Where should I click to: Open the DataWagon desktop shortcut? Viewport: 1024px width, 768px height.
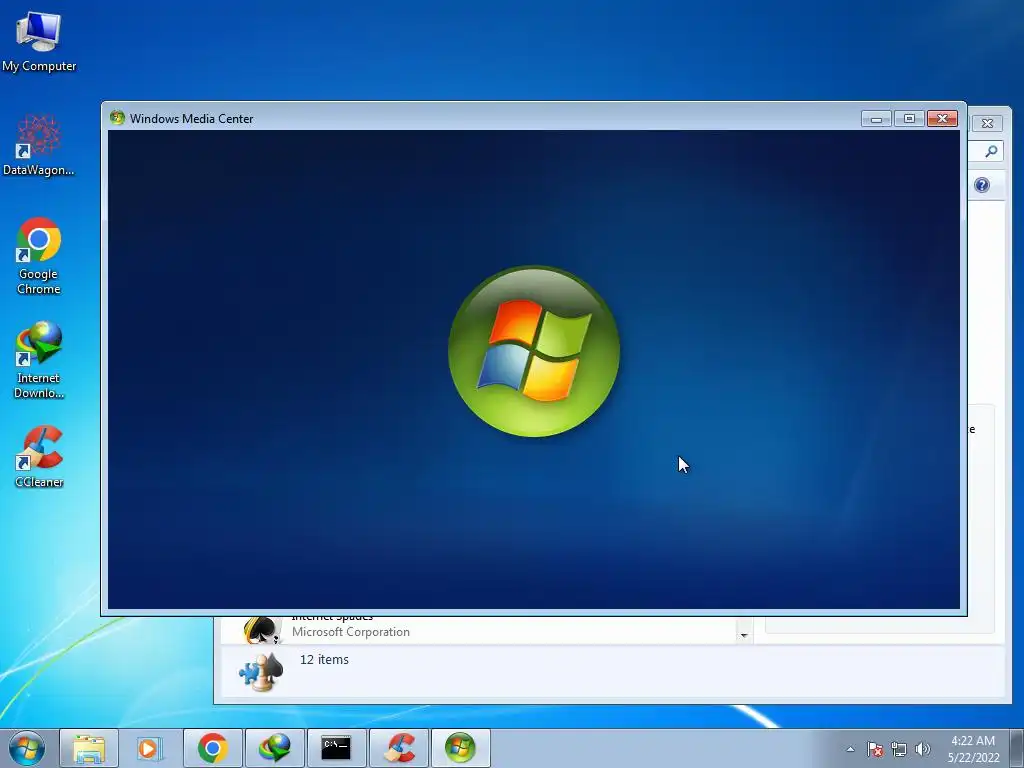[x=39, y=145]
